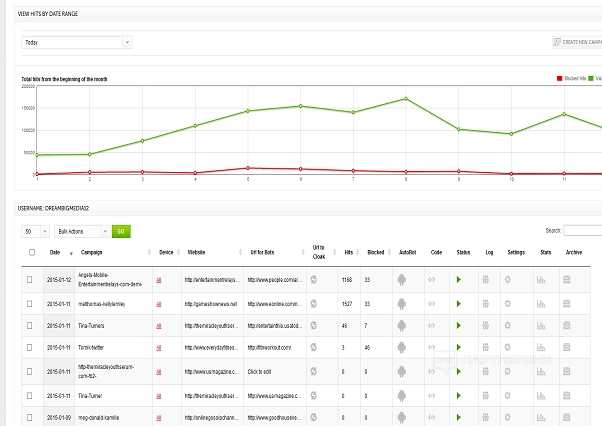Click Url to Cloak icon for Tina-Turners

click(313, 326)
